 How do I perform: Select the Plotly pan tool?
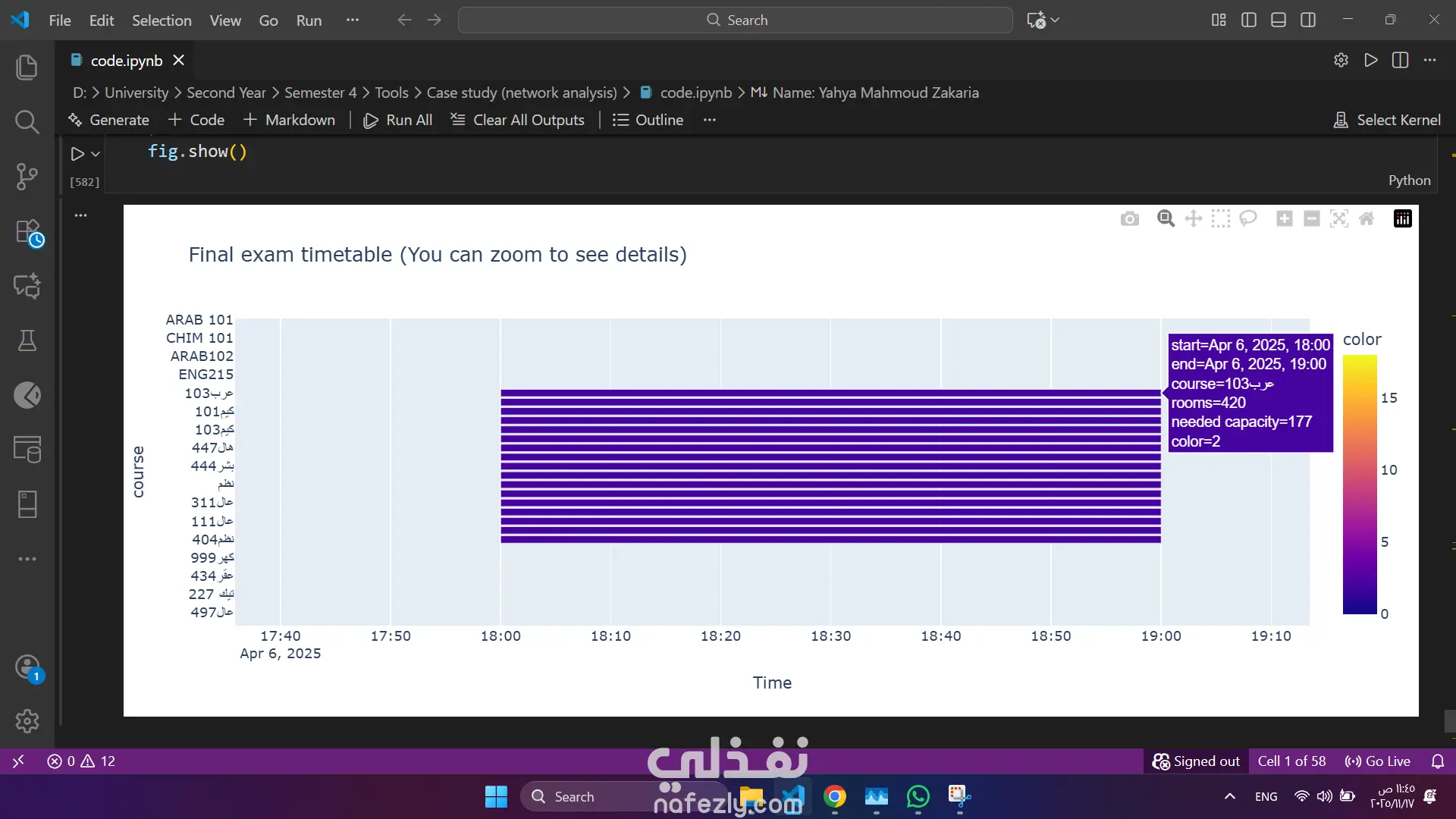tap(1193, 219)
